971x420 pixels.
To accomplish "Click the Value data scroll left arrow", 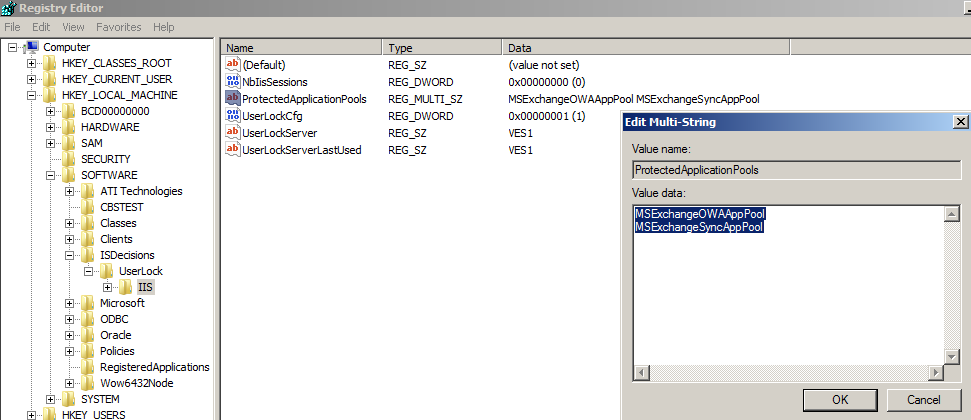I will pyautogui.click(x=642, y=374).
